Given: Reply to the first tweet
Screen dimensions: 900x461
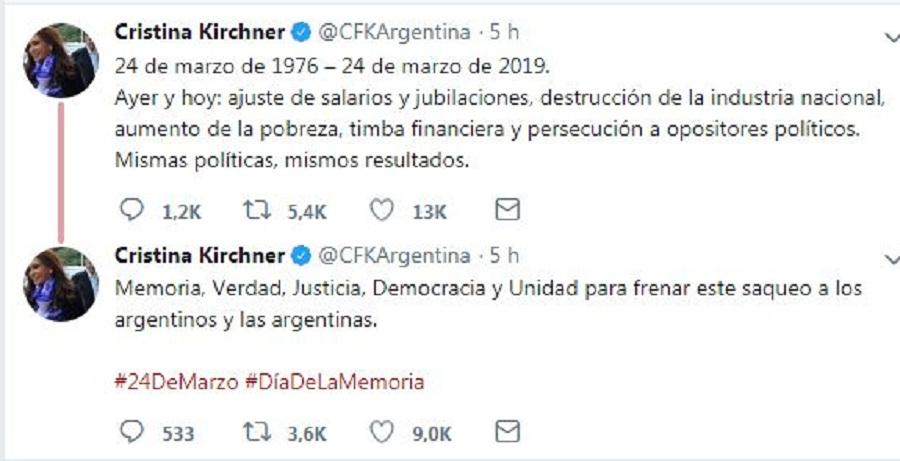Looking at the screenshot, I should (x=130, y=211).
